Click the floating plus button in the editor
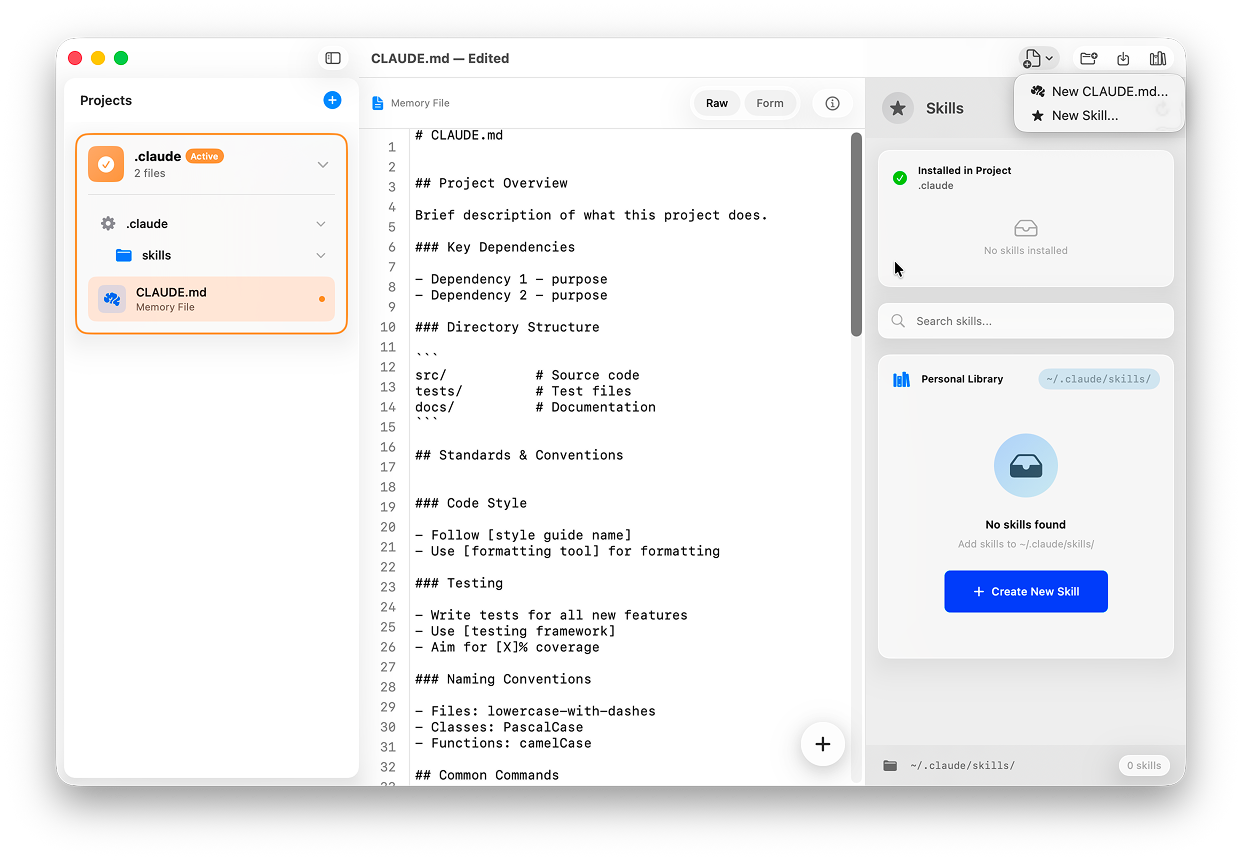1242x860 pixels. coord(822,744)
